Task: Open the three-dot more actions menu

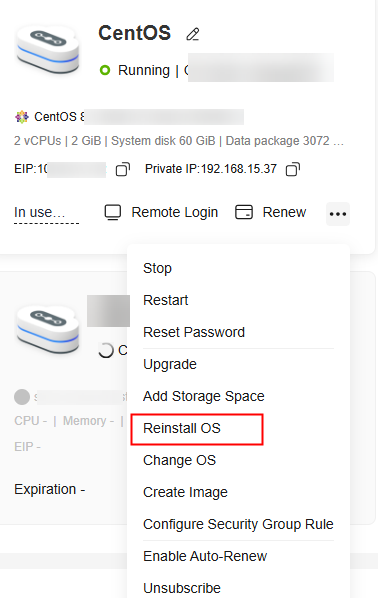Action: tap(338, 213)
